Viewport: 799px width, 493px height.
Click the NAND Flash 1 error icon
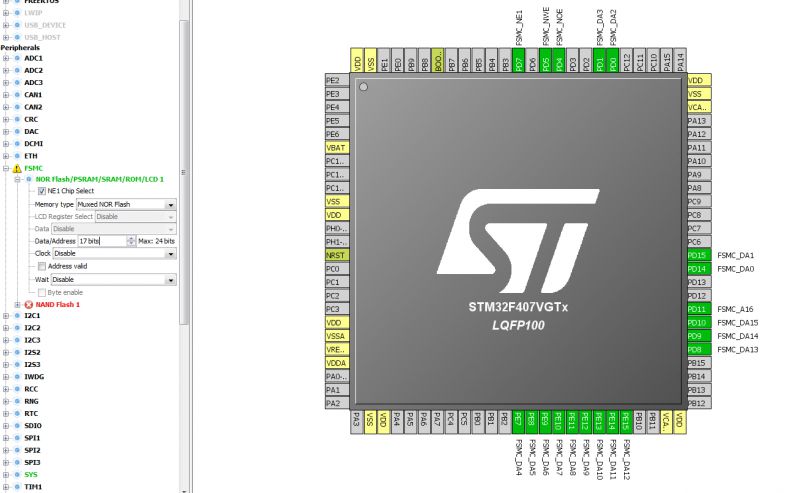tap(29, 305)
